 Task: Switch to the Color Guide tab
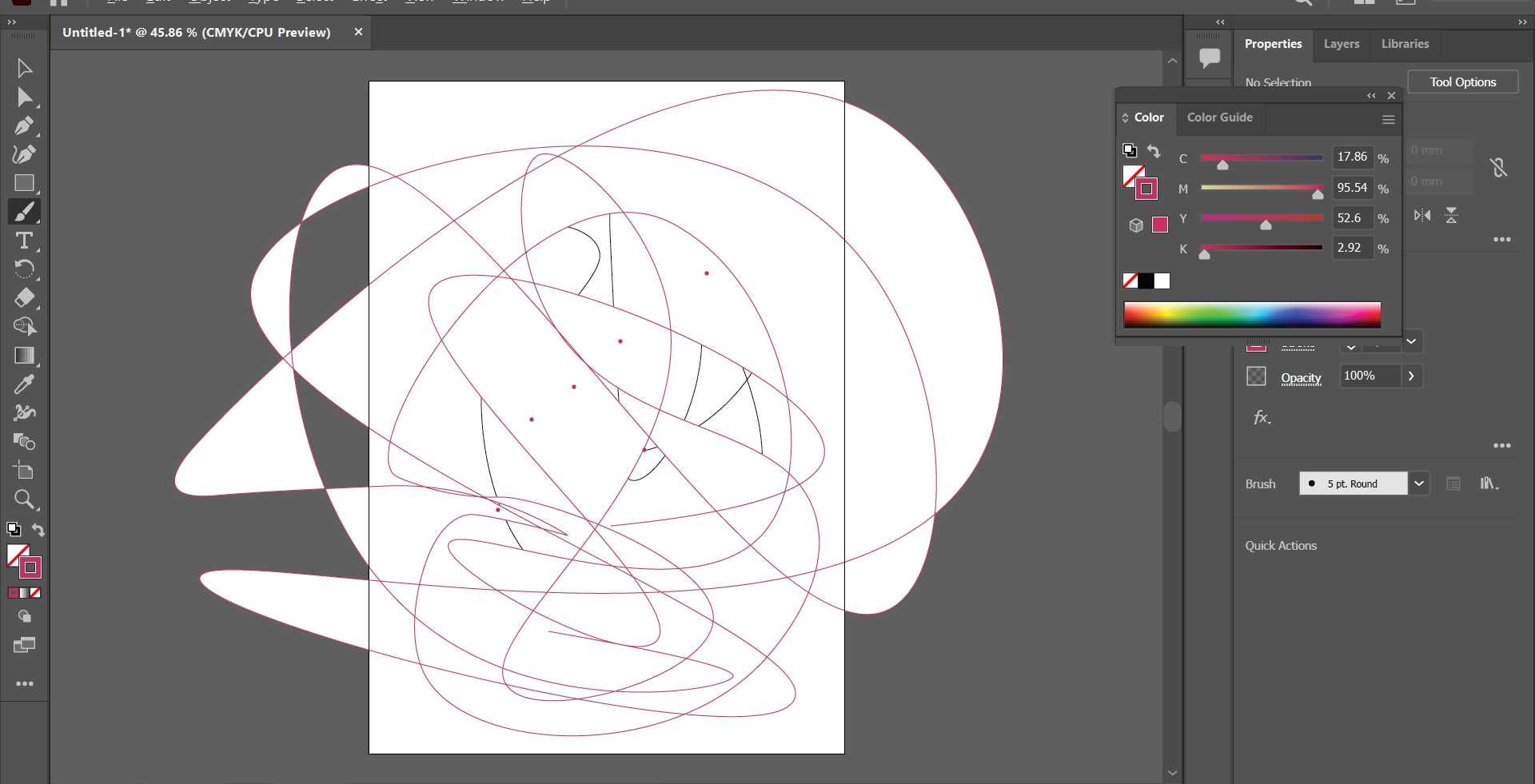[1219, 117]
